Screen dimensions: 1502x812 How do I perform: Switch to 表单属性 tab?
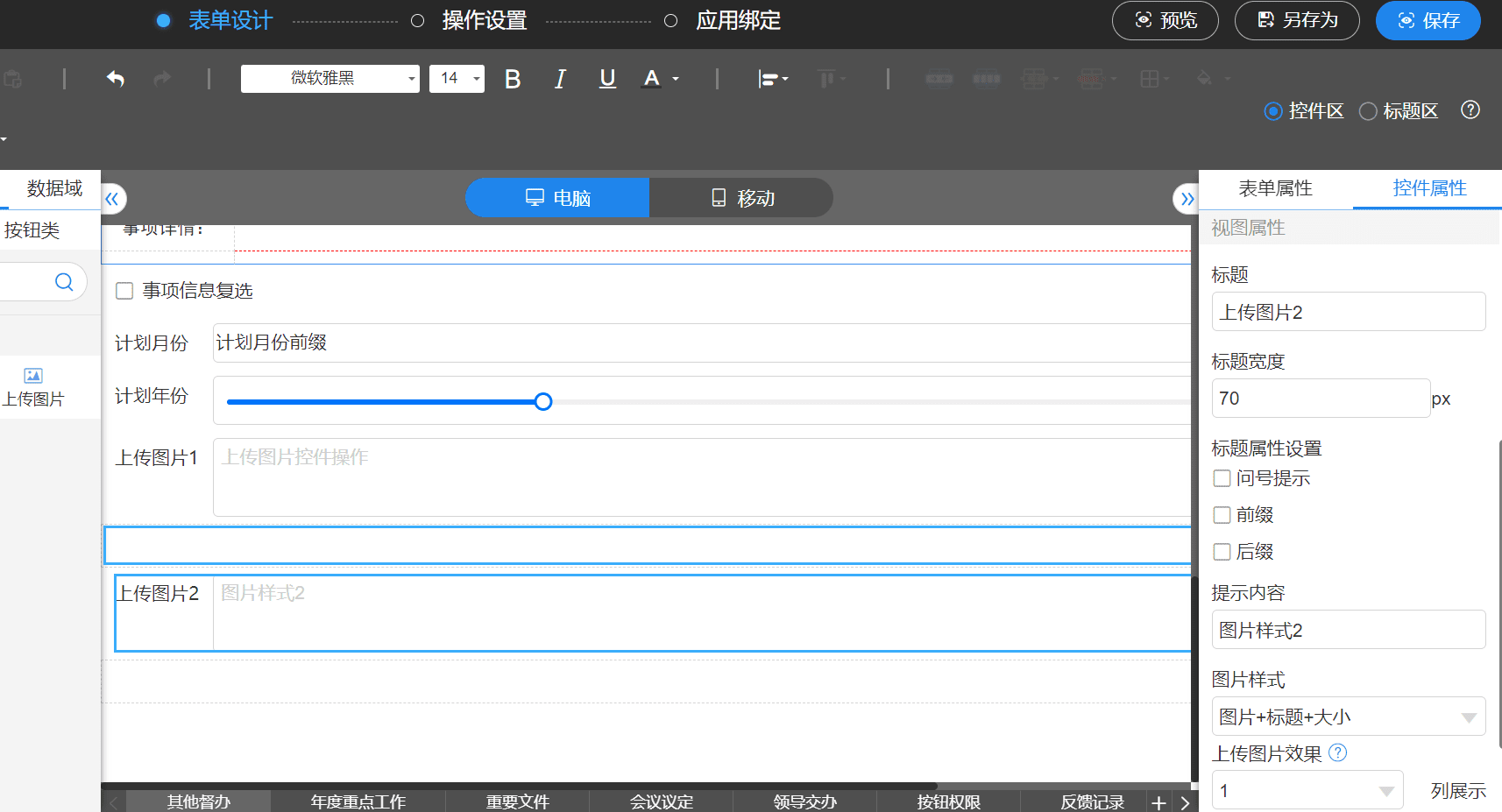[1275, 188]
